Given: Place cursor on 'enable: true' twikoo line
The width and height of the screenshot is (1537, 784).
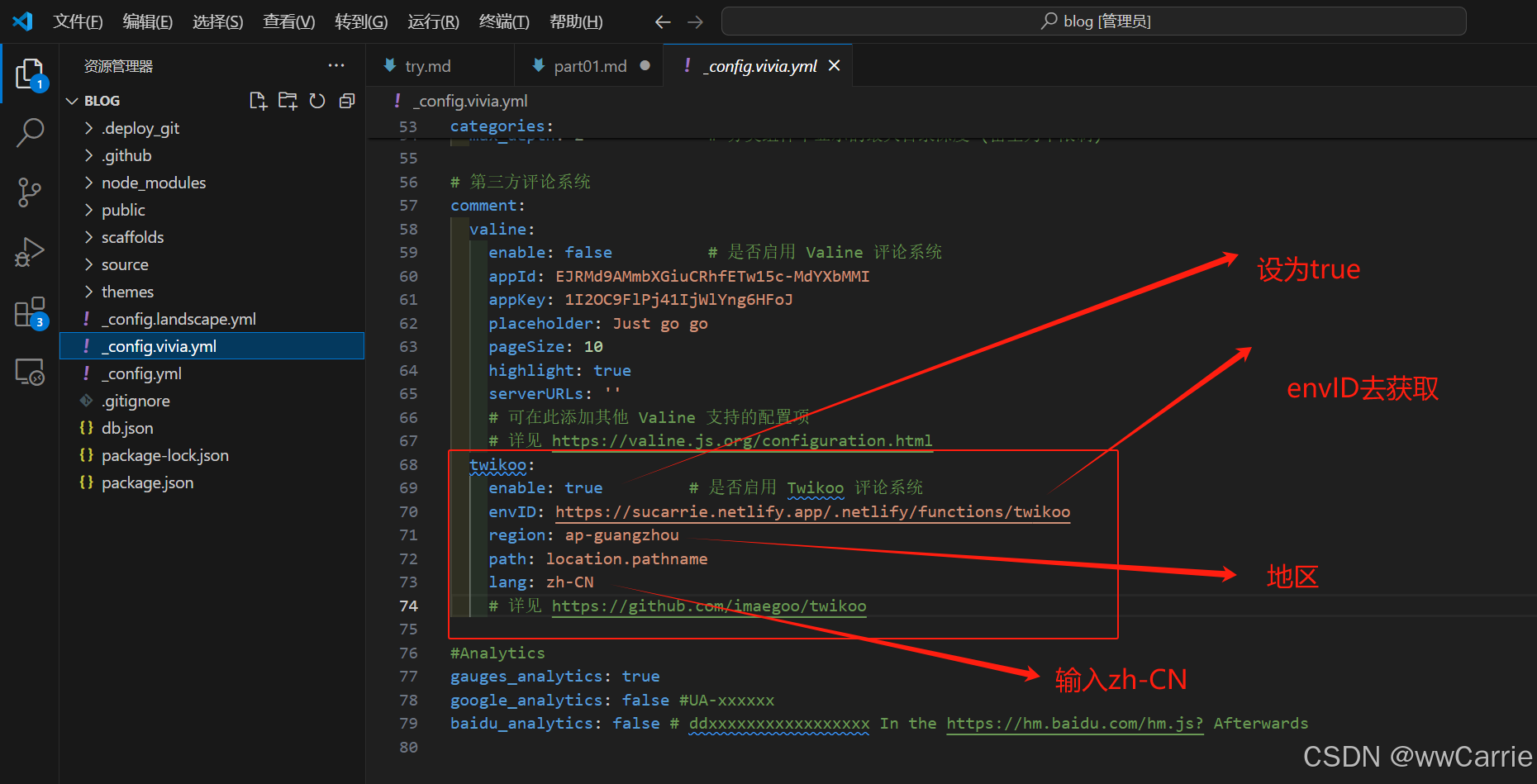Looking at the screenshot, I should coord(545,488).
